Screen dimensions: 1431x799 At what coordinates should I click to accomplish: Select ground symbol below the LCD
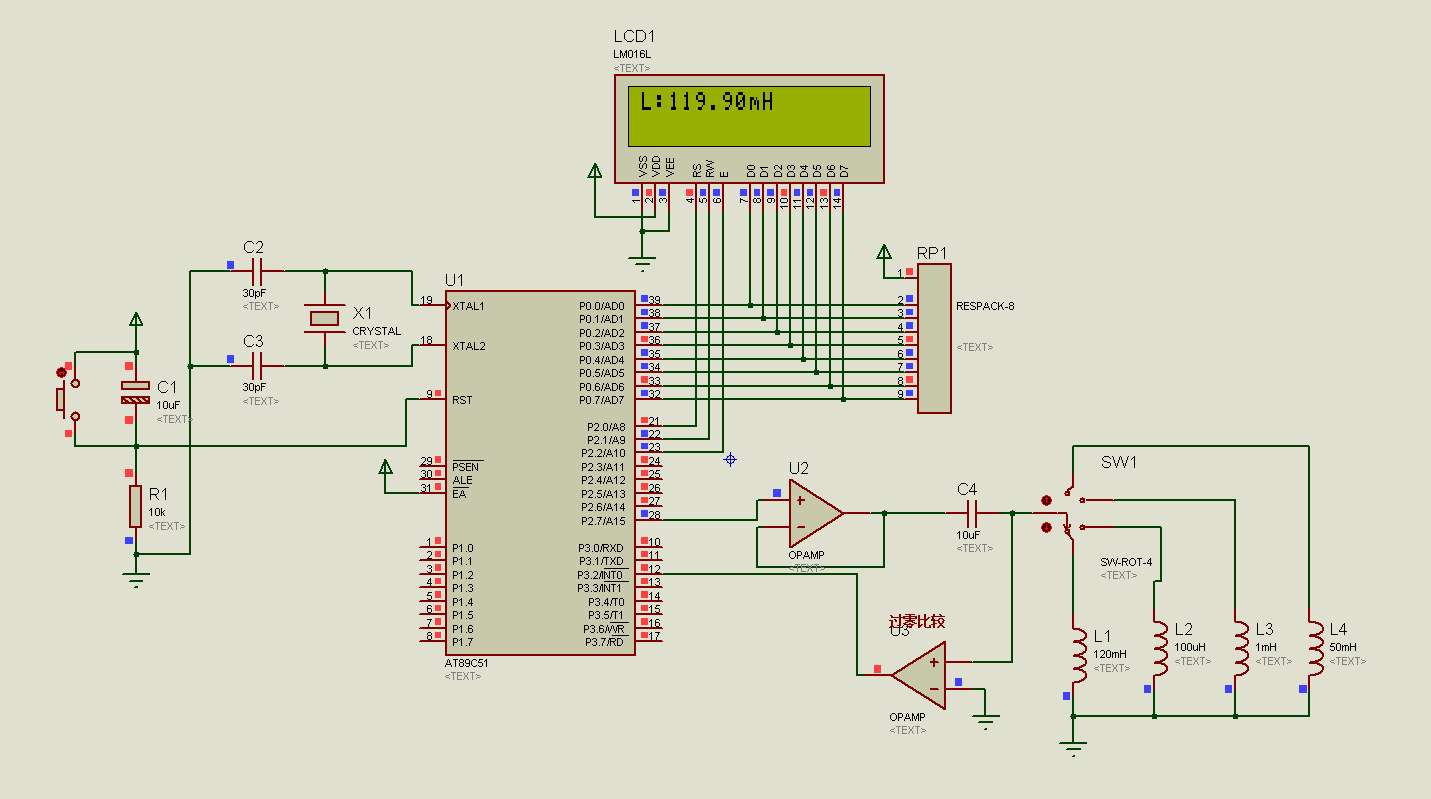coord(642,264)
